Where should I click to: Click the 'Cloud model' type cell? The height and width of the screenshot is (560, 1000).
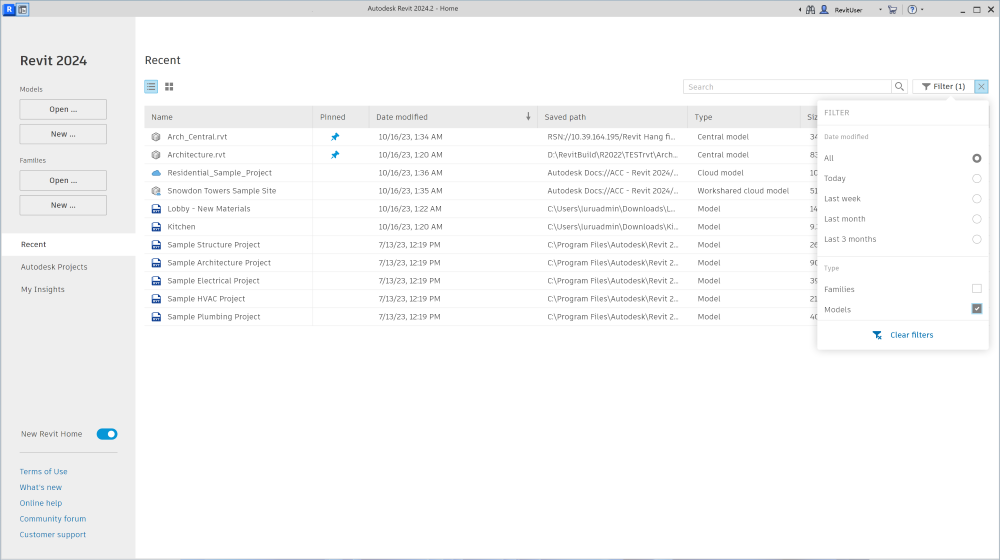pyautogui.click(x=720, y=173)
